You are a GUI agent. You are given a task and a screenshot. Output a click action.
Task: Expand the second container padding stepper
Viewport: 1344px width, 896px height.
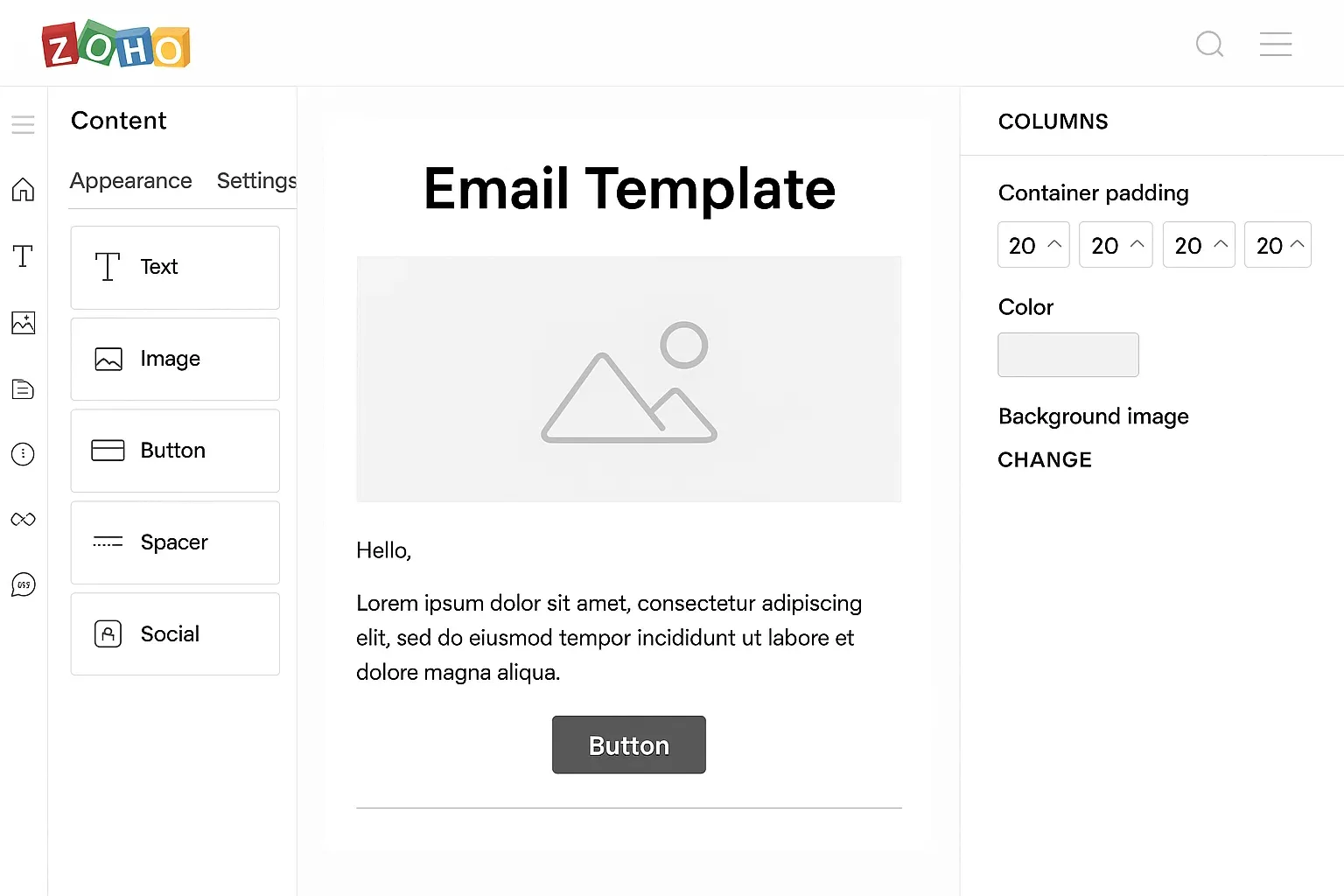(1137, 244)
